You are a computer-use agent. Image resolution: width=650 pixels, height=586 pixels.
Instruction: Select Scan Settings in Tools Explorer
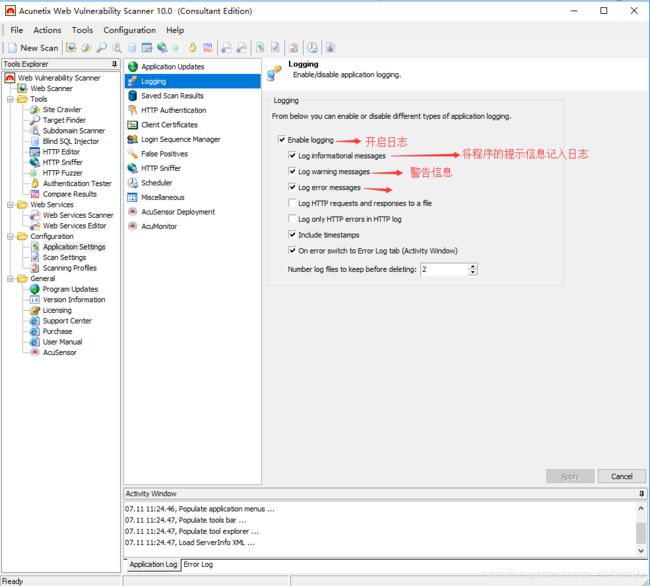(x=64, y=257)
